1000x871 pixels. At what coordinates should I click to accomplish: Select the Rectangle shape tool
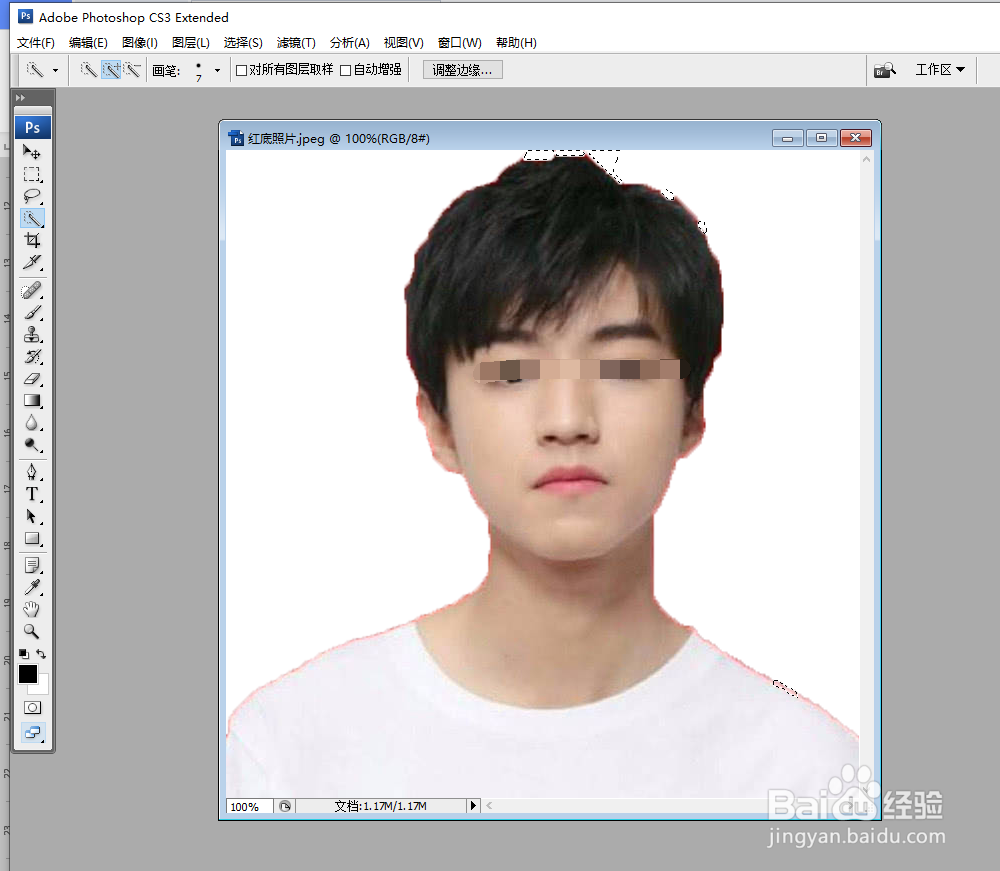coord(32,539)
